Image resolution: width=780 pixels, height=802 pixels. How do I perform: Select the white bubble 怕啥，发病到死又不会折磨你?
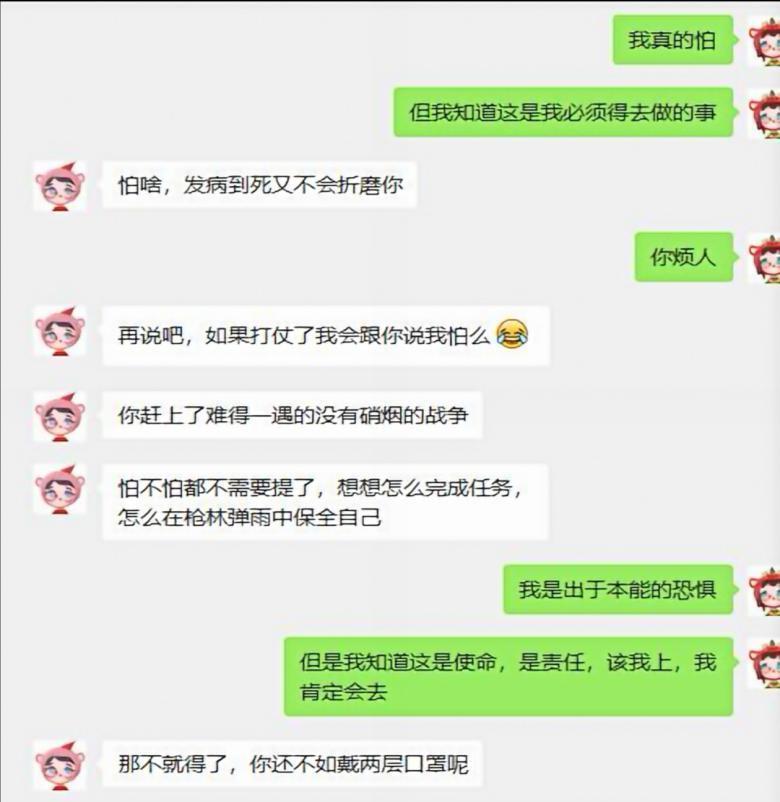click(x=259, y=185)
